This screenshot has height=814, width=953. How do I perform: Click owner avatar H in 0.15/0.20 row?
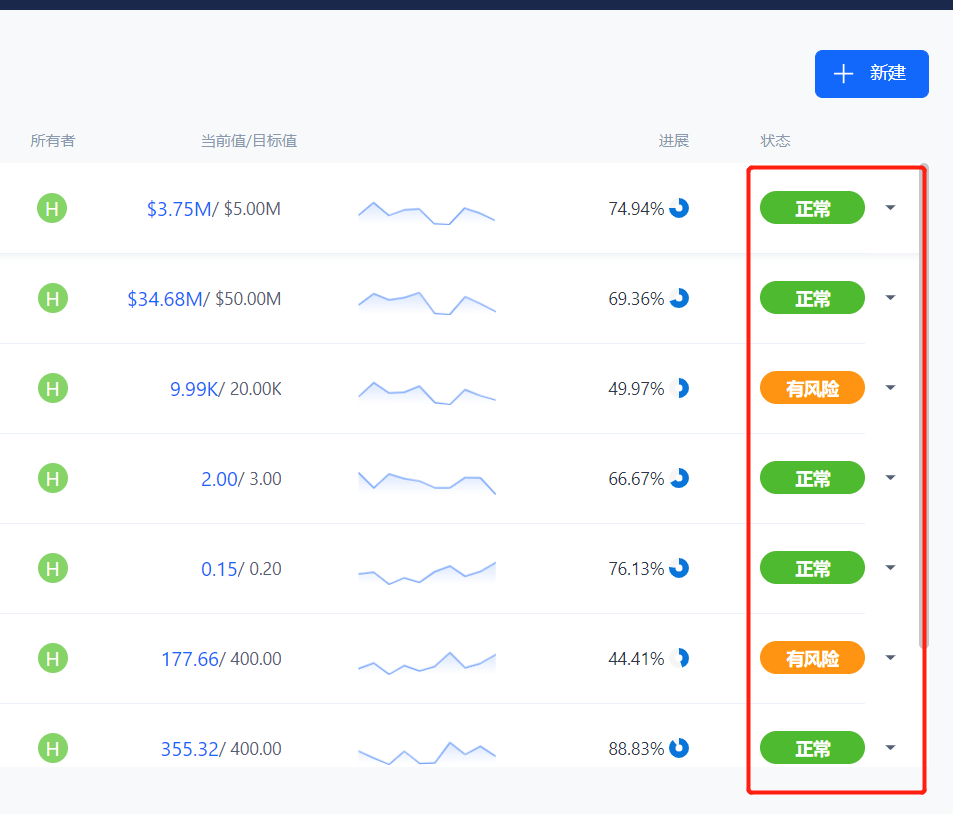[52, 568]
